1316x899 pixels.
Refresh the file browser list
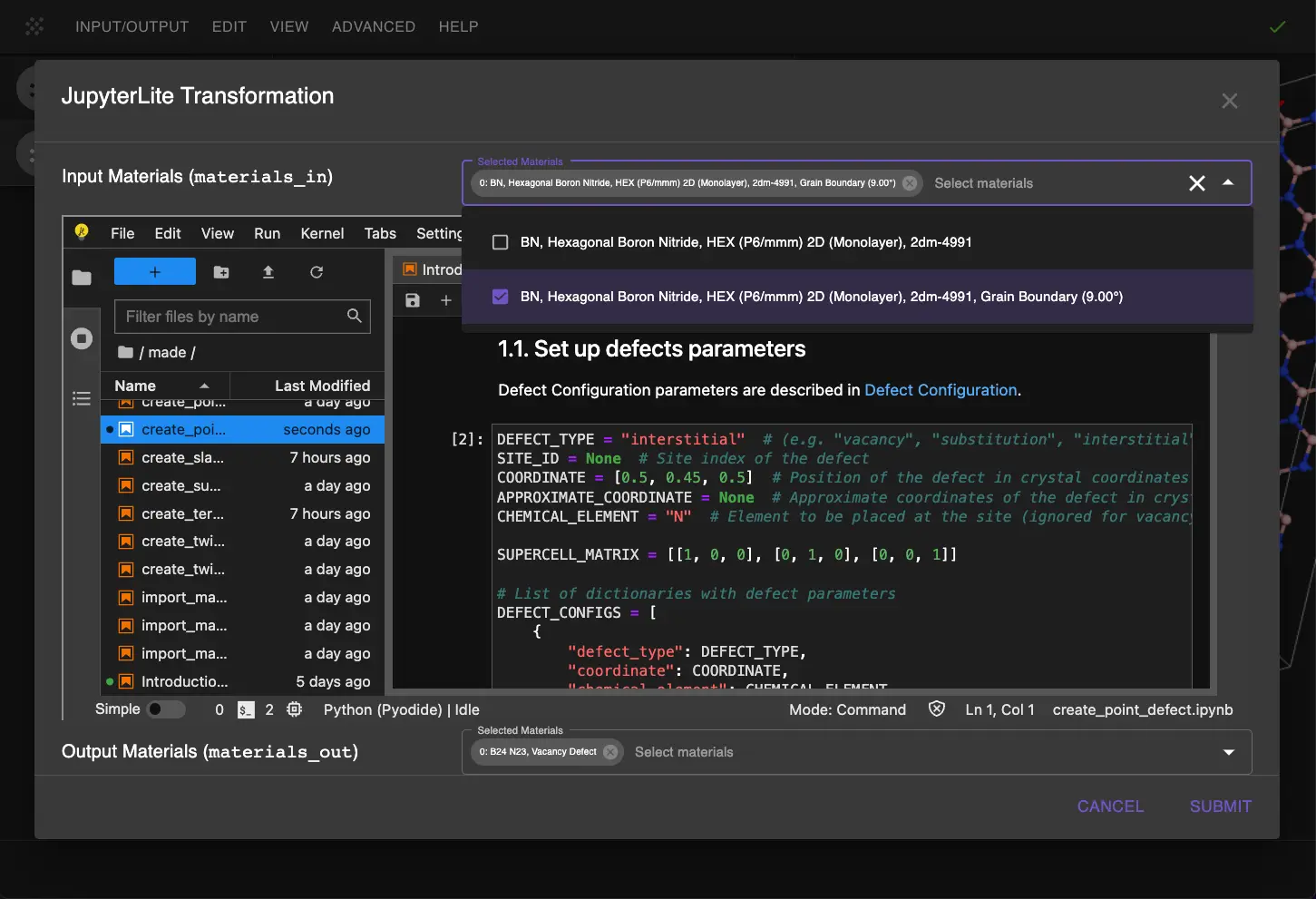317,272
